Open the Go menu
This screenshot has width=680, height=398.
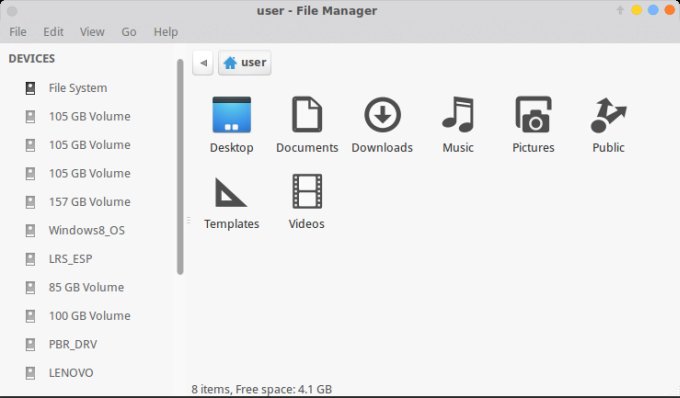129,32
